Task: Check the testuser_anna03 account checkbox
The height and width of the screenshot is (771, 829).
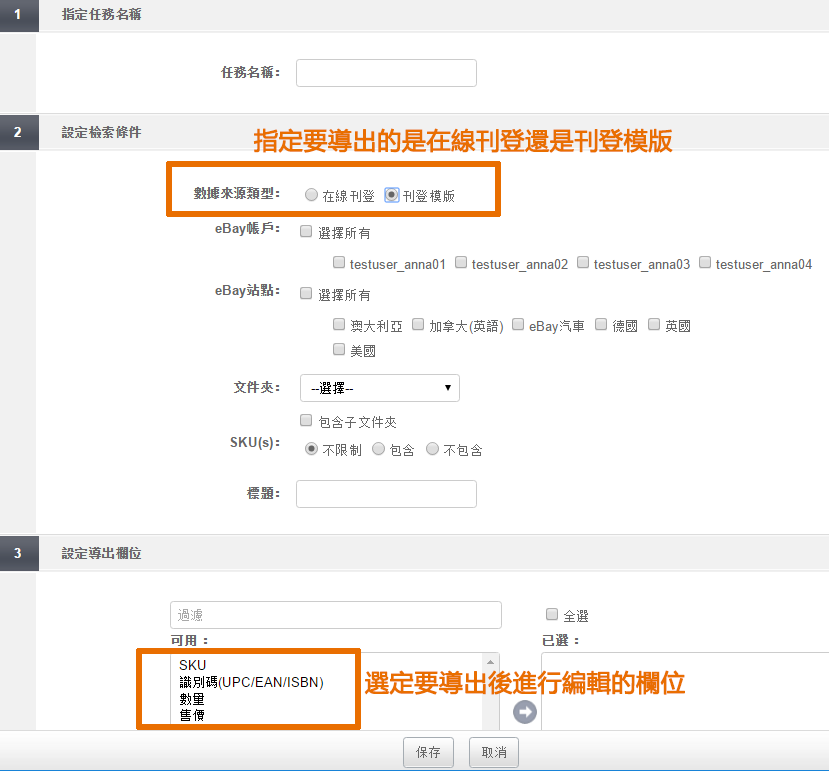Action: pyautogui.click(x=583, y=262)
